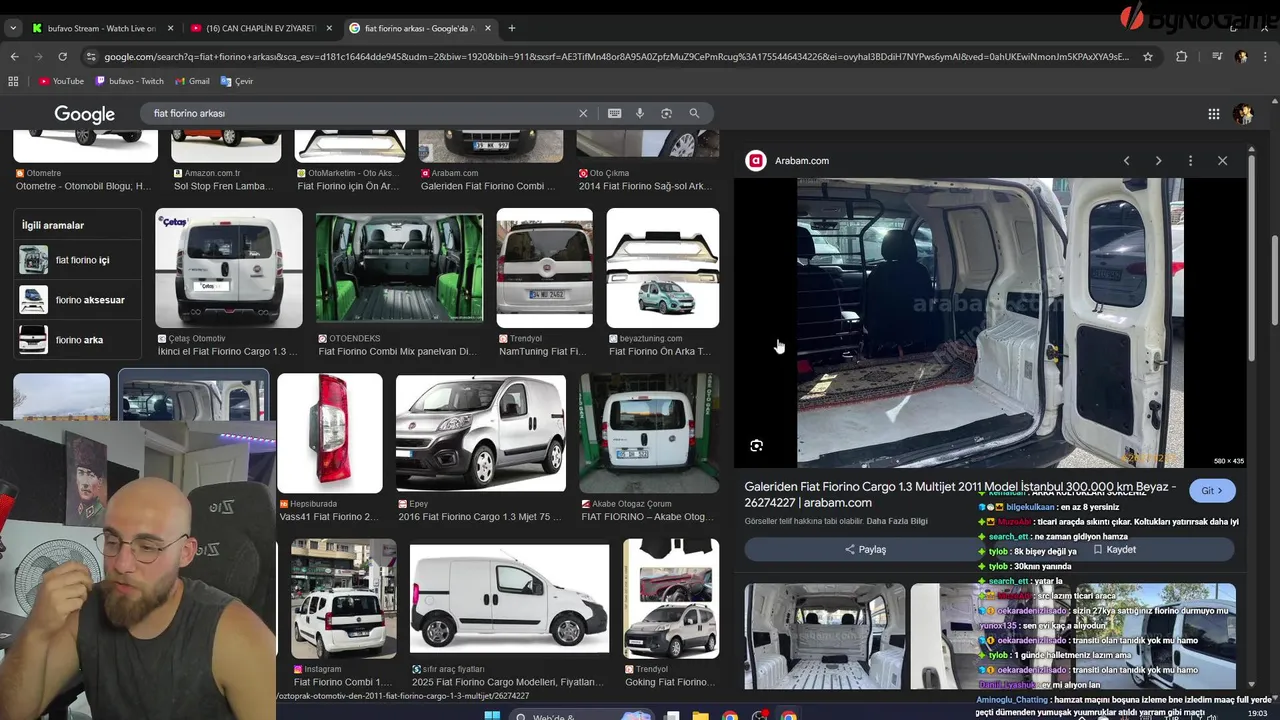Viewport: 1280px width, 720px height.
Task: Open the Windows Start button
Action: click(492, 716)
